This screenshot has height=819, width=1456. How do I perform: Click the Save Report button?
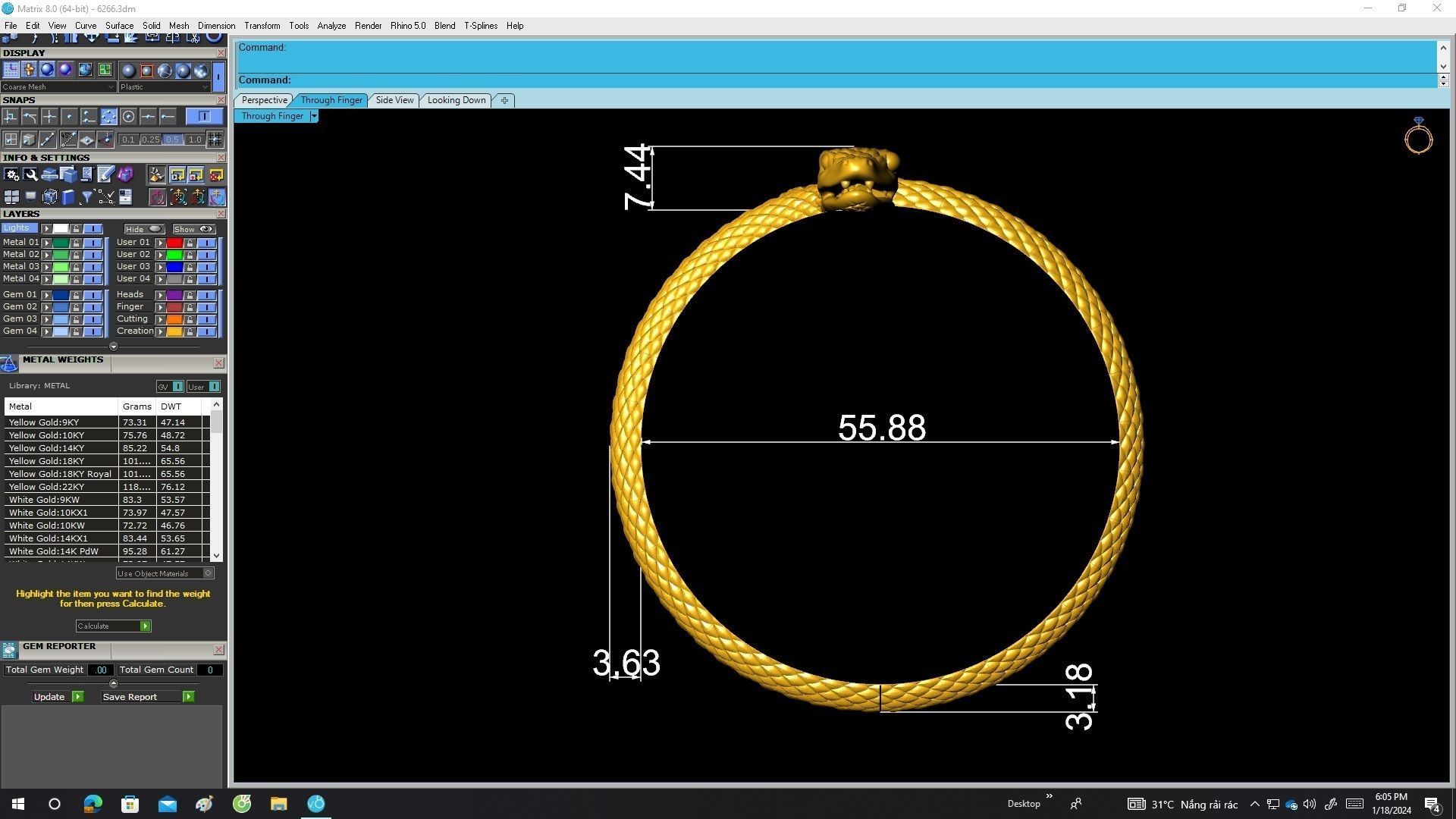[x=148, y=697]
